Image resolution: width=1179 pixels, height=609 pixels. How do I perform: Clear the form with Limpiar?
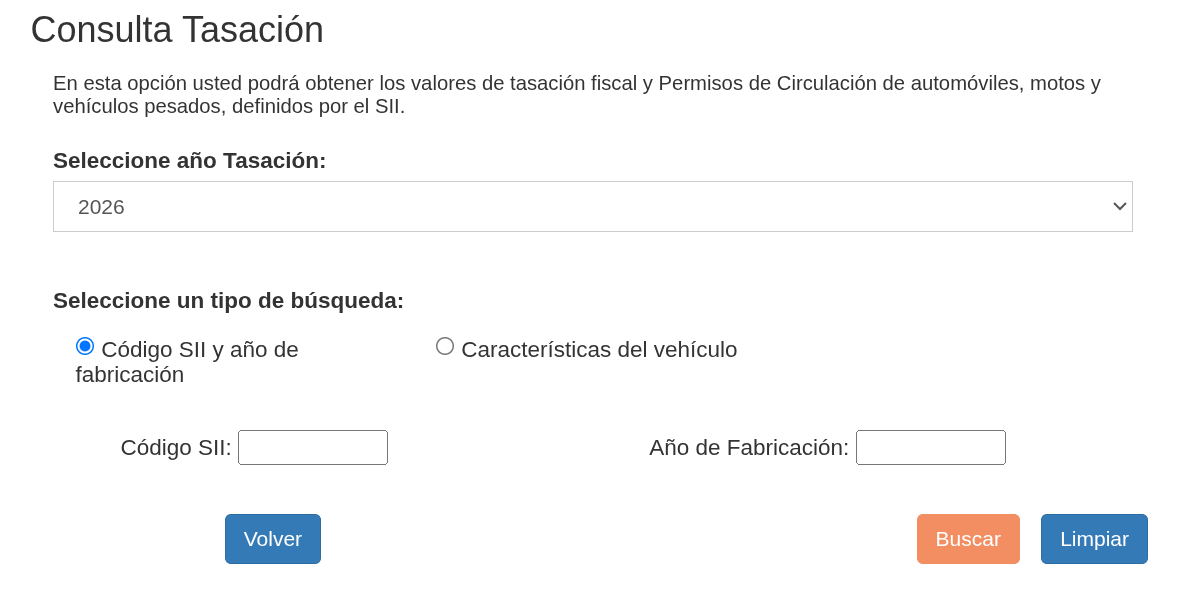click(1093, 539)
